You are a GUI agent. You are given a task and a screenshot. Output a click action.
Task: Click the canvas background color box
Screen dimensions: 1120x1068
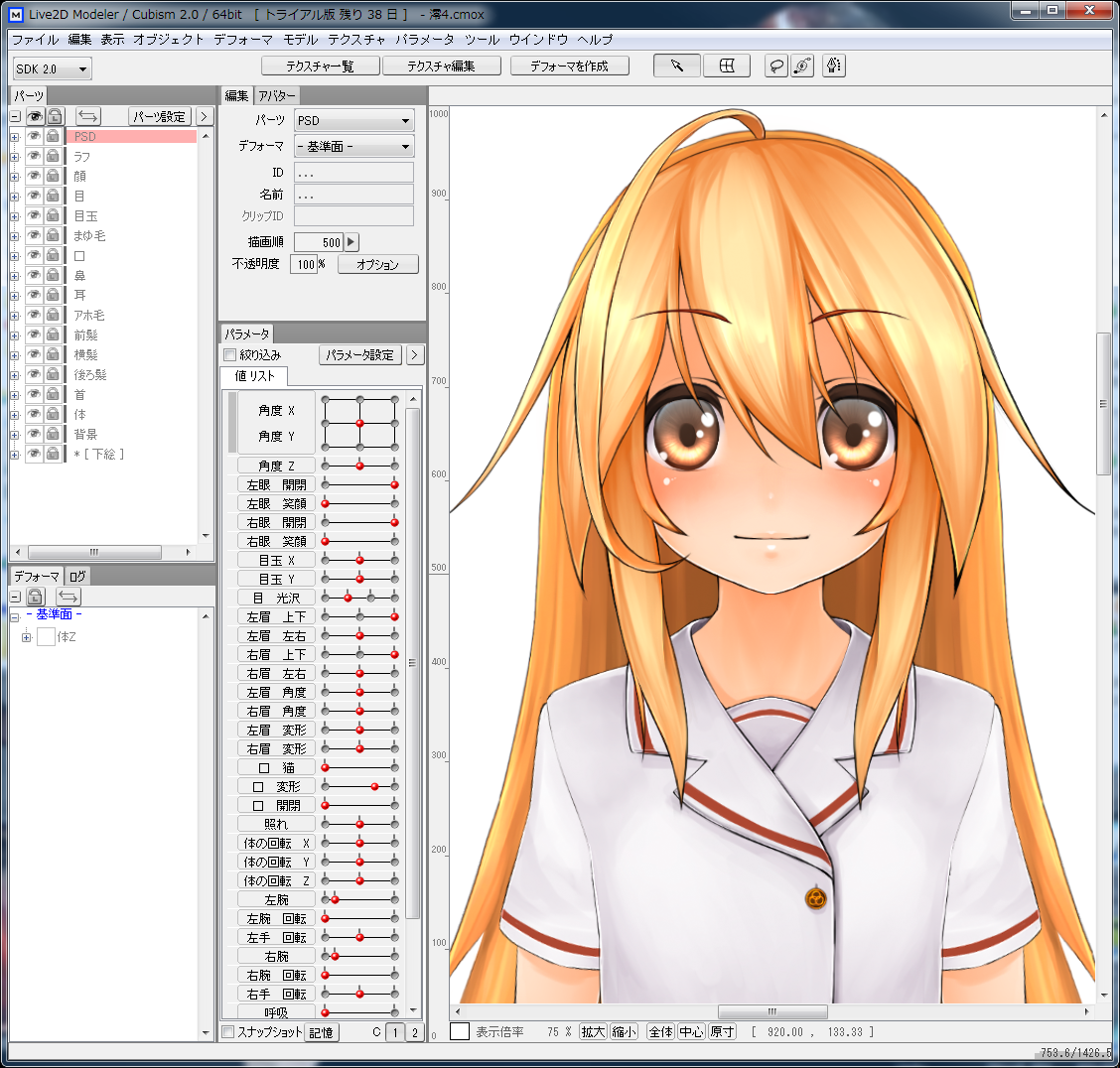(460, 1031)
